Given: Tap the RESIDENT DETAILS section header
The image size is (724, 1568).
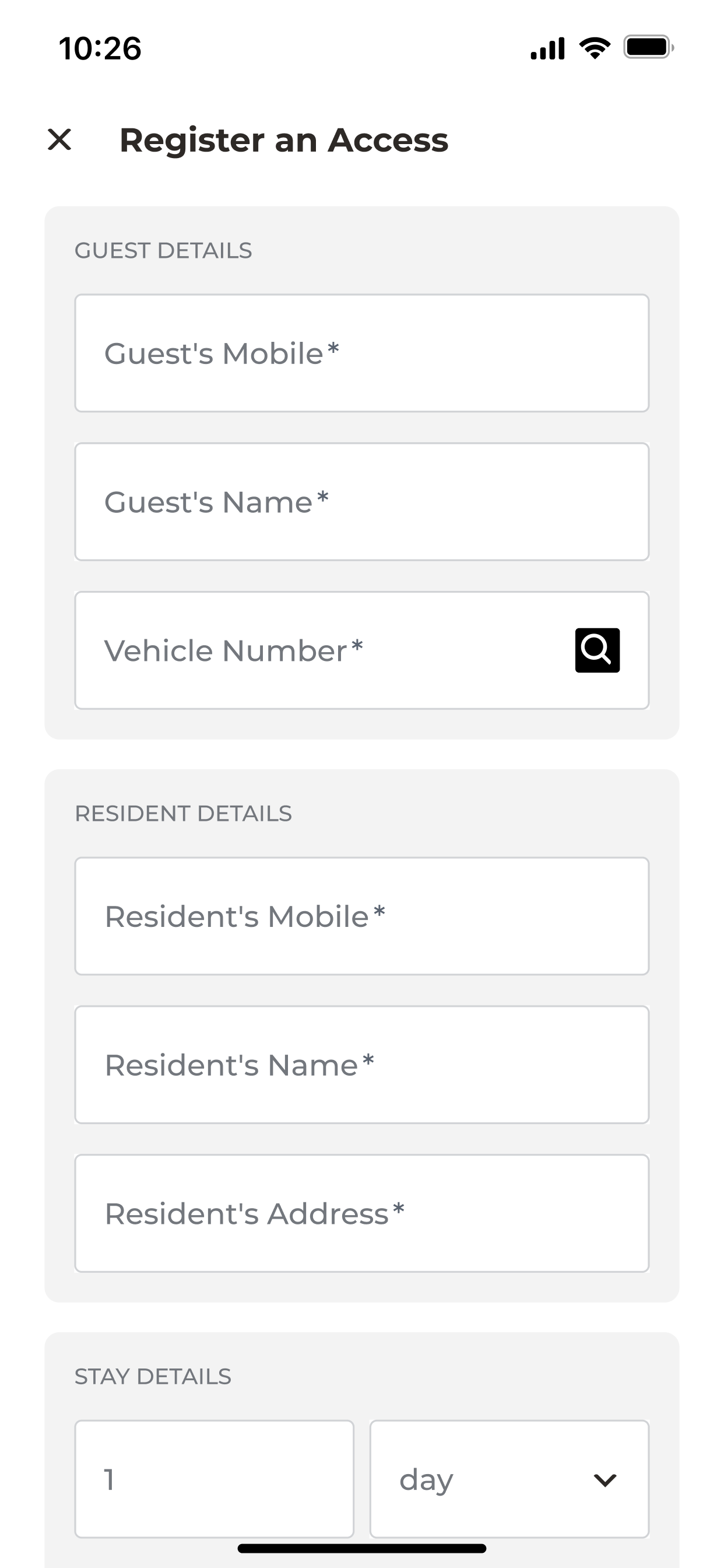Looking at the screenshot, I should pos(183,813).
